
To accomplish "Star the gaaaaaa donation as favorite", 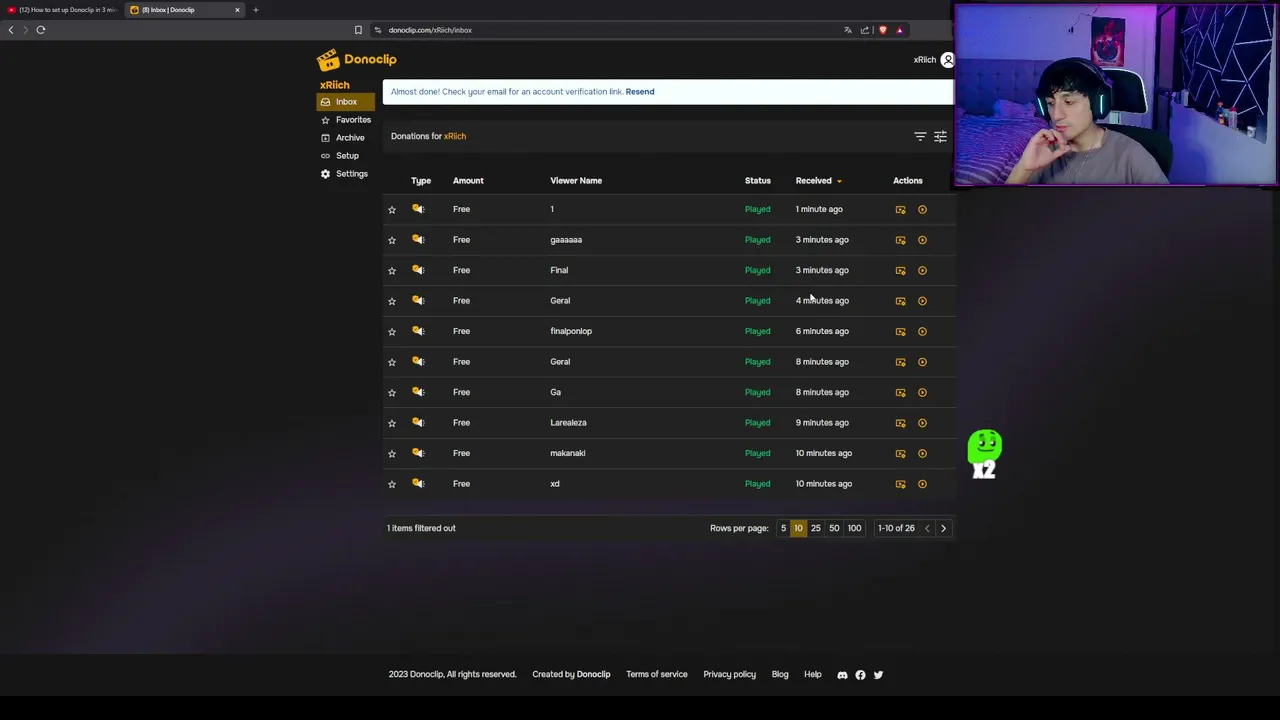I will (392, 240).
